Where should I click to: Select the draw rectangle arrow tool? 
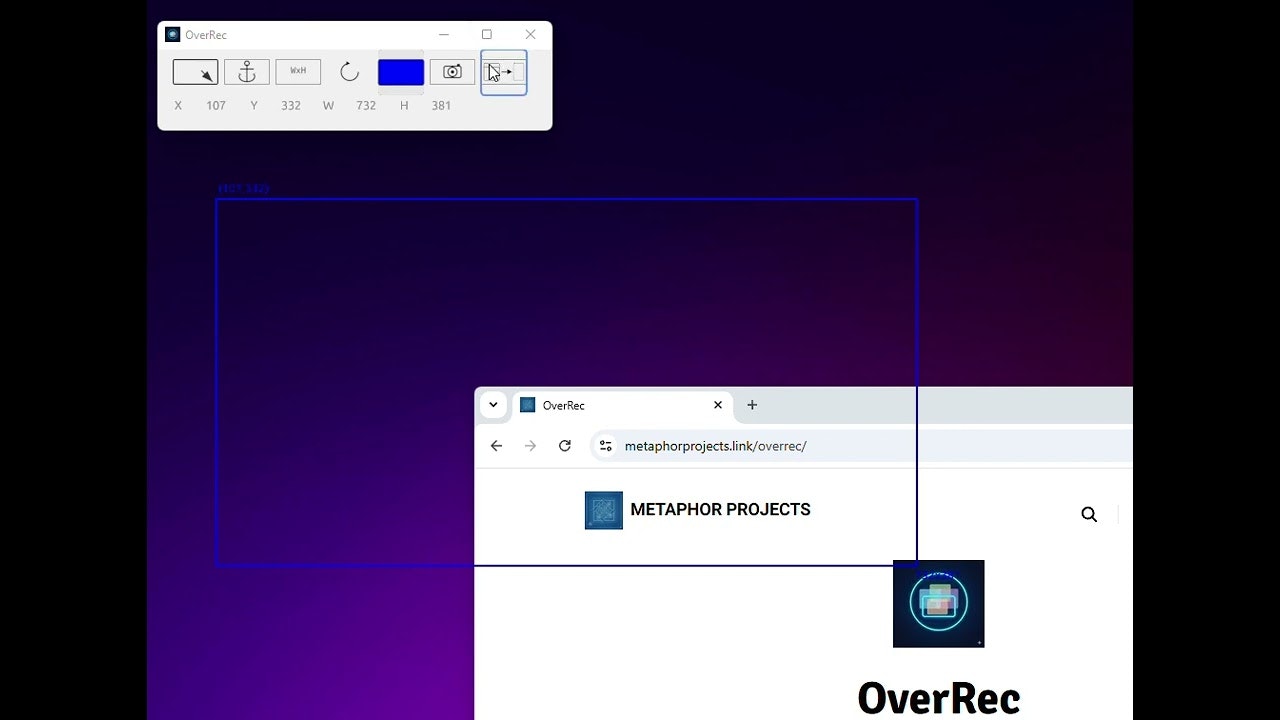coord(195,72)
